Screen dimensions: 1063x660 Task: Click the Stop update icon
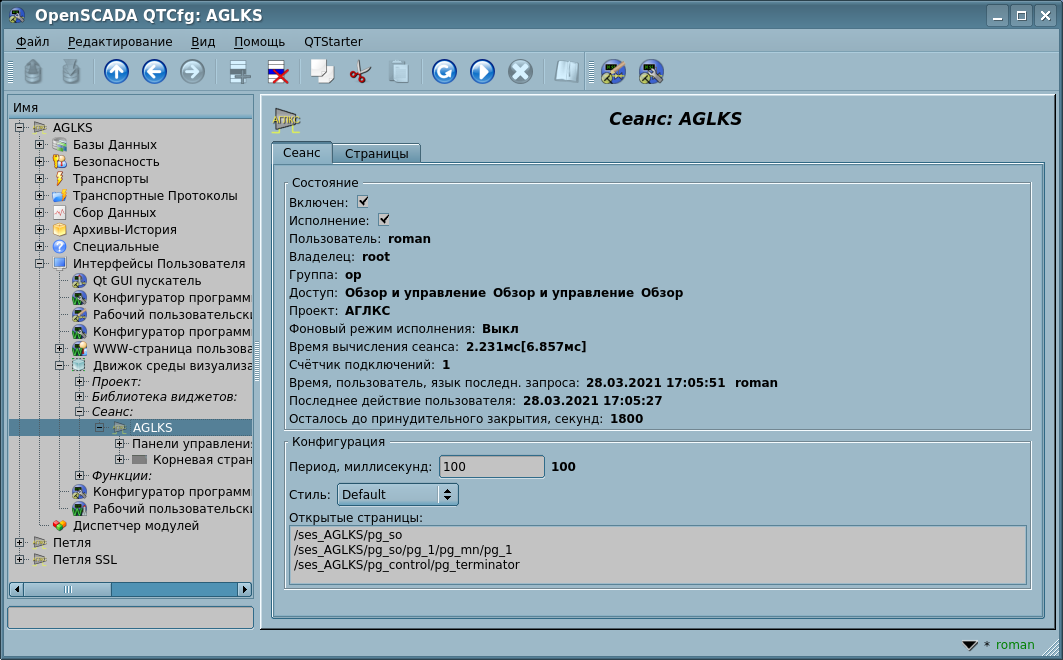(x=520, y=72)
